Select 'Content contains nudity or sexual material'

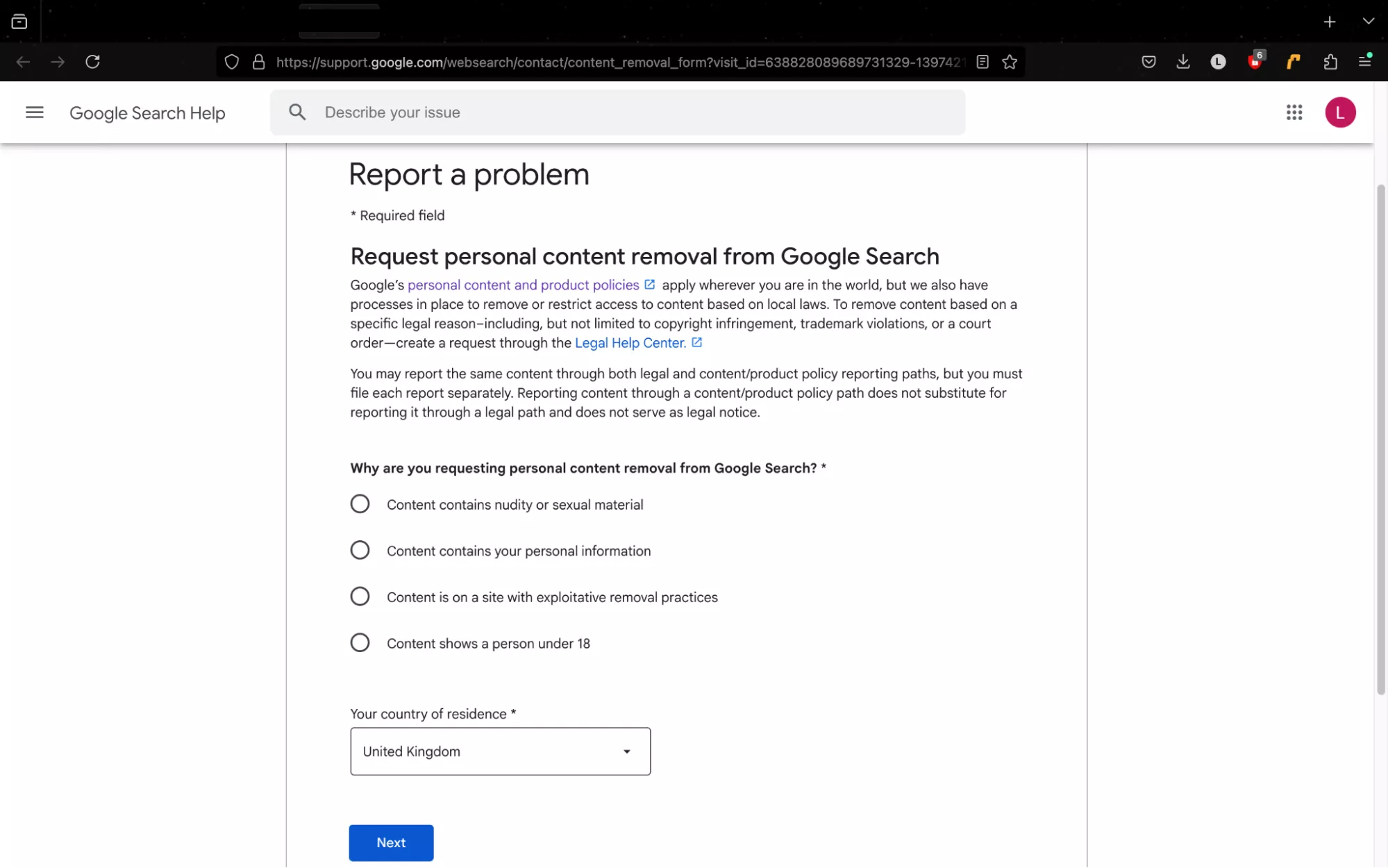pyautogui.click(x=360, y=503)
